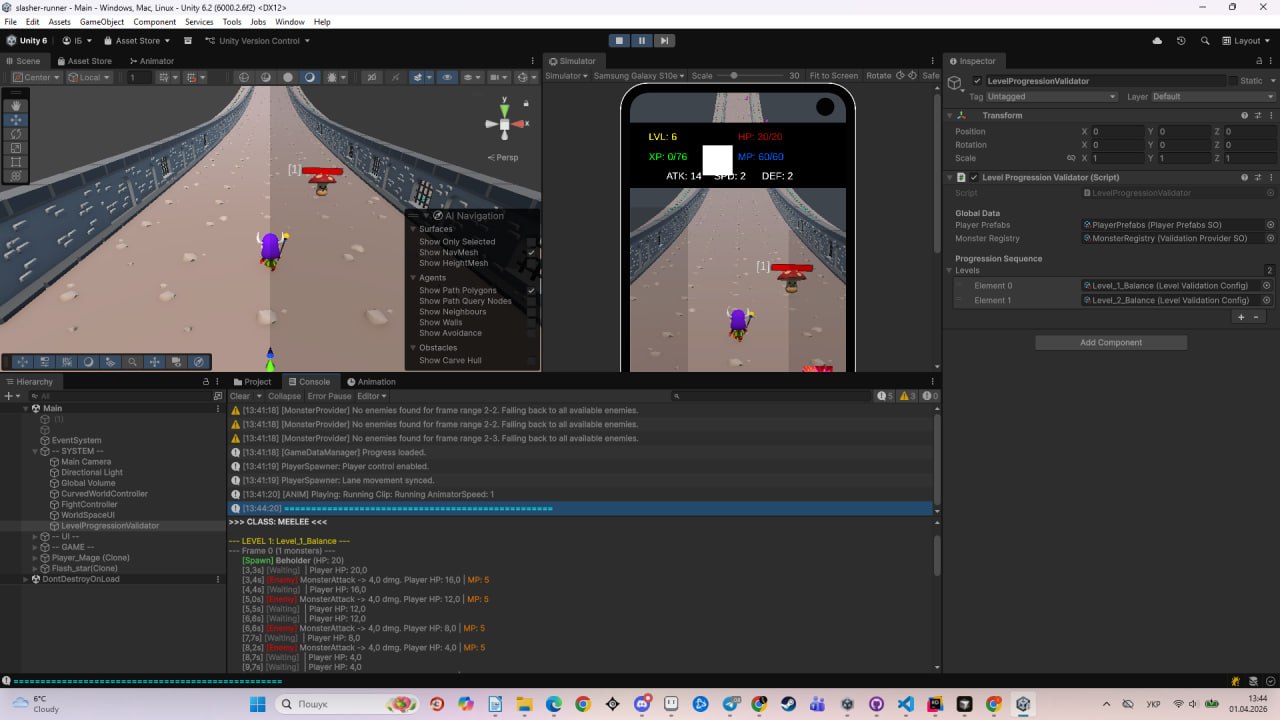Select FightController in the Hierarchy
The height and width of the screenshot is (720, 1280).
pos(89,505)
